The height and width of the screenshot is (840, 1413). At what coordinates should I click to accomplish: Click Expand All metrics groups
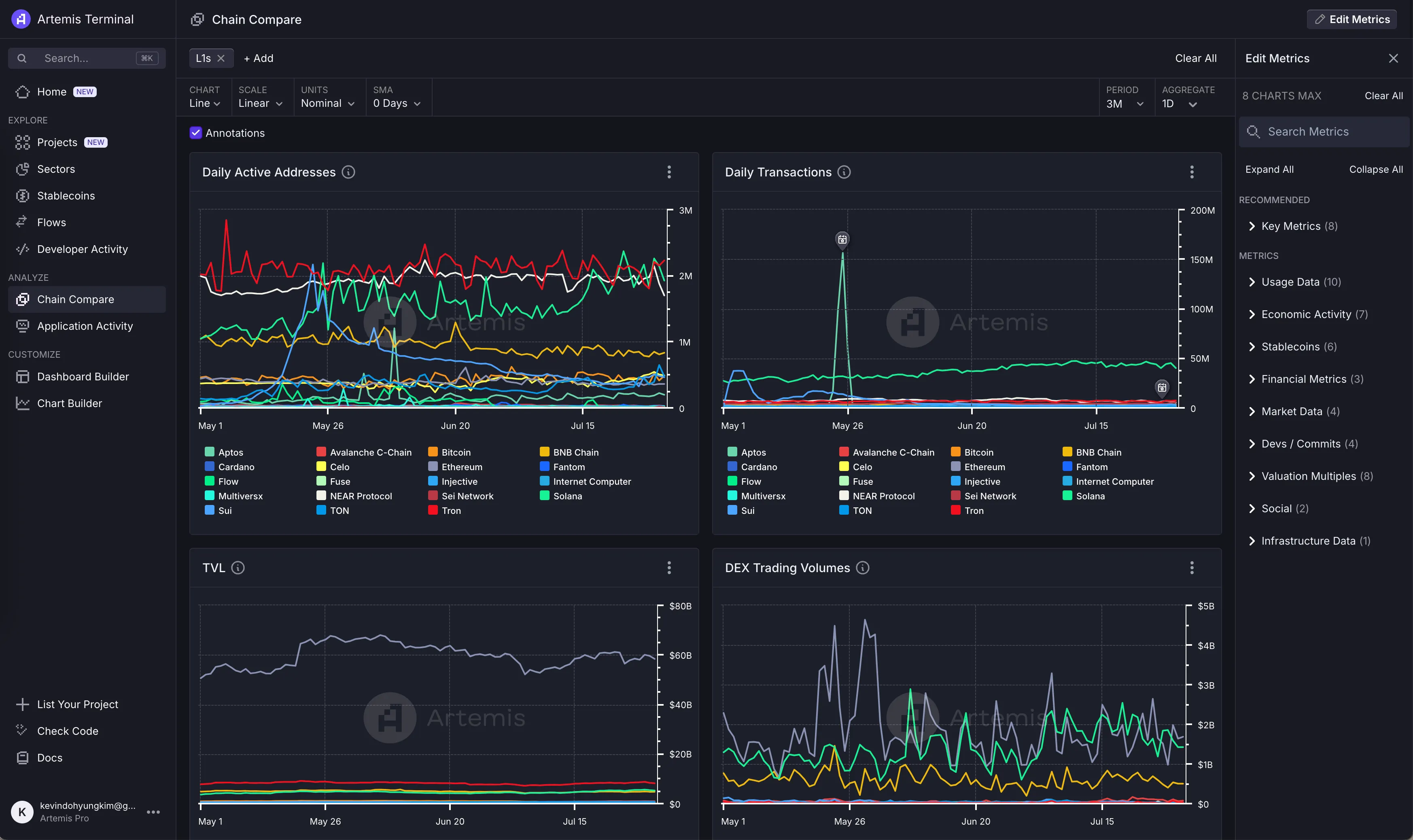click(1269, 169)
